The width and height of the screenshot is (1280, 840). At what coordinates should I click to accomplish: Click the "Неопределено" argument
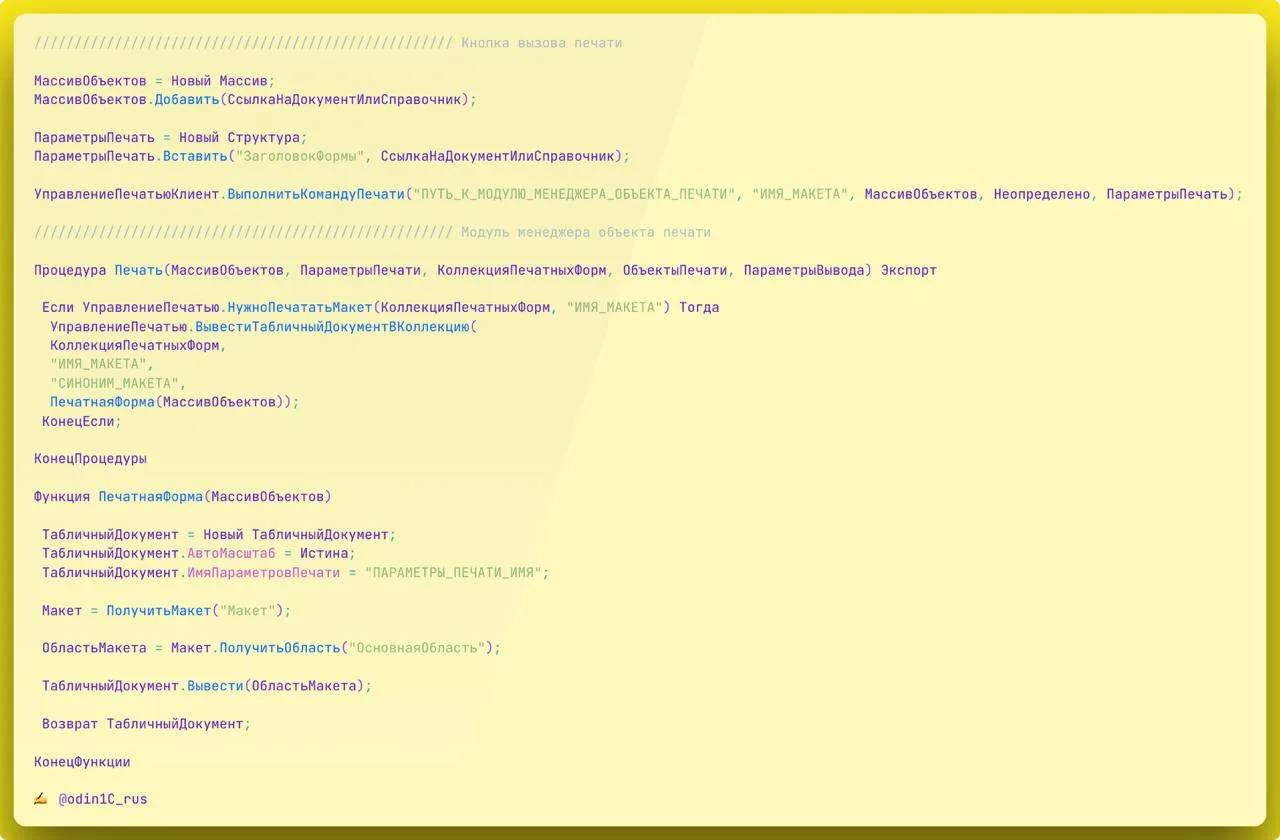pos(1041,194)
